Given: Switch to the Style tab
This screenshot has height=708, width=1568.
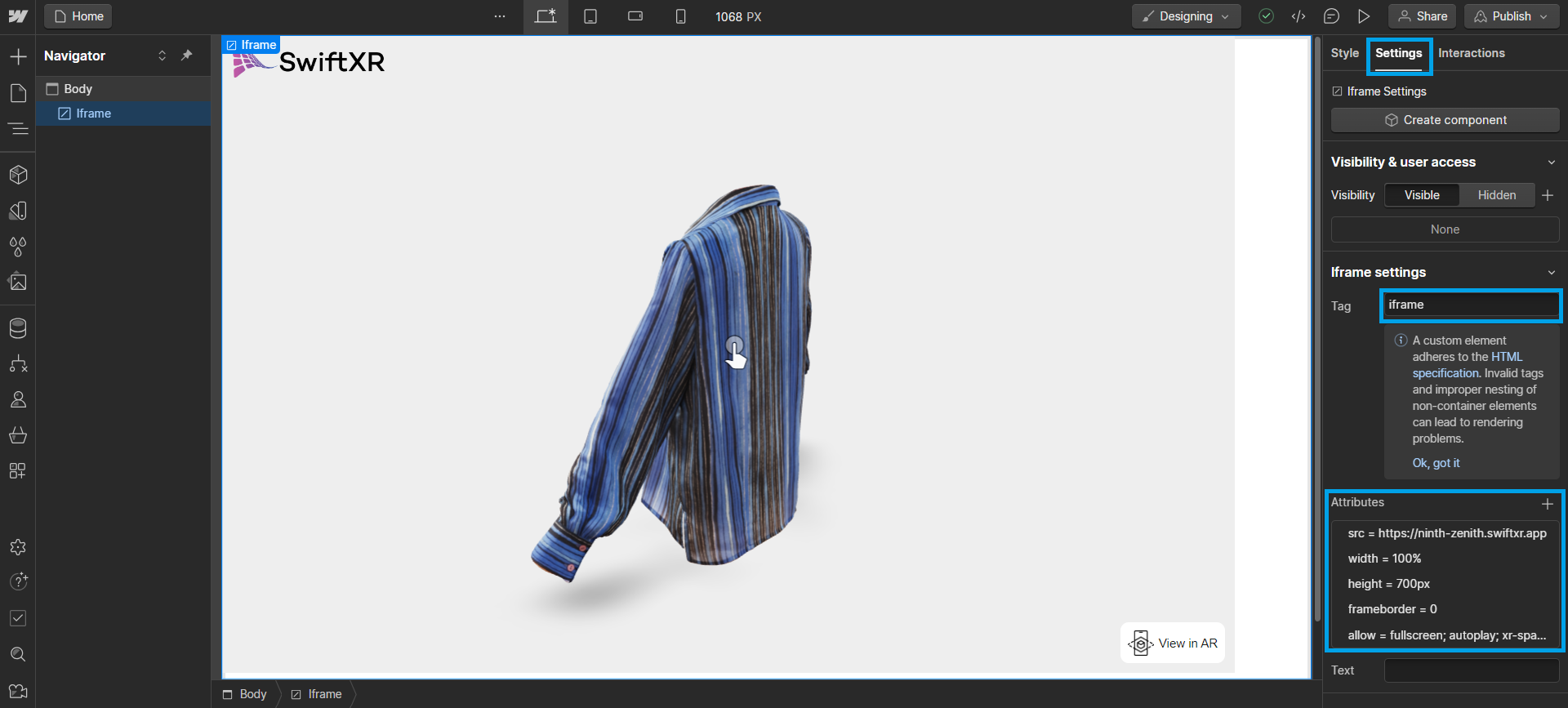Looking at the screenshot, I should (x=1344, y=53).
